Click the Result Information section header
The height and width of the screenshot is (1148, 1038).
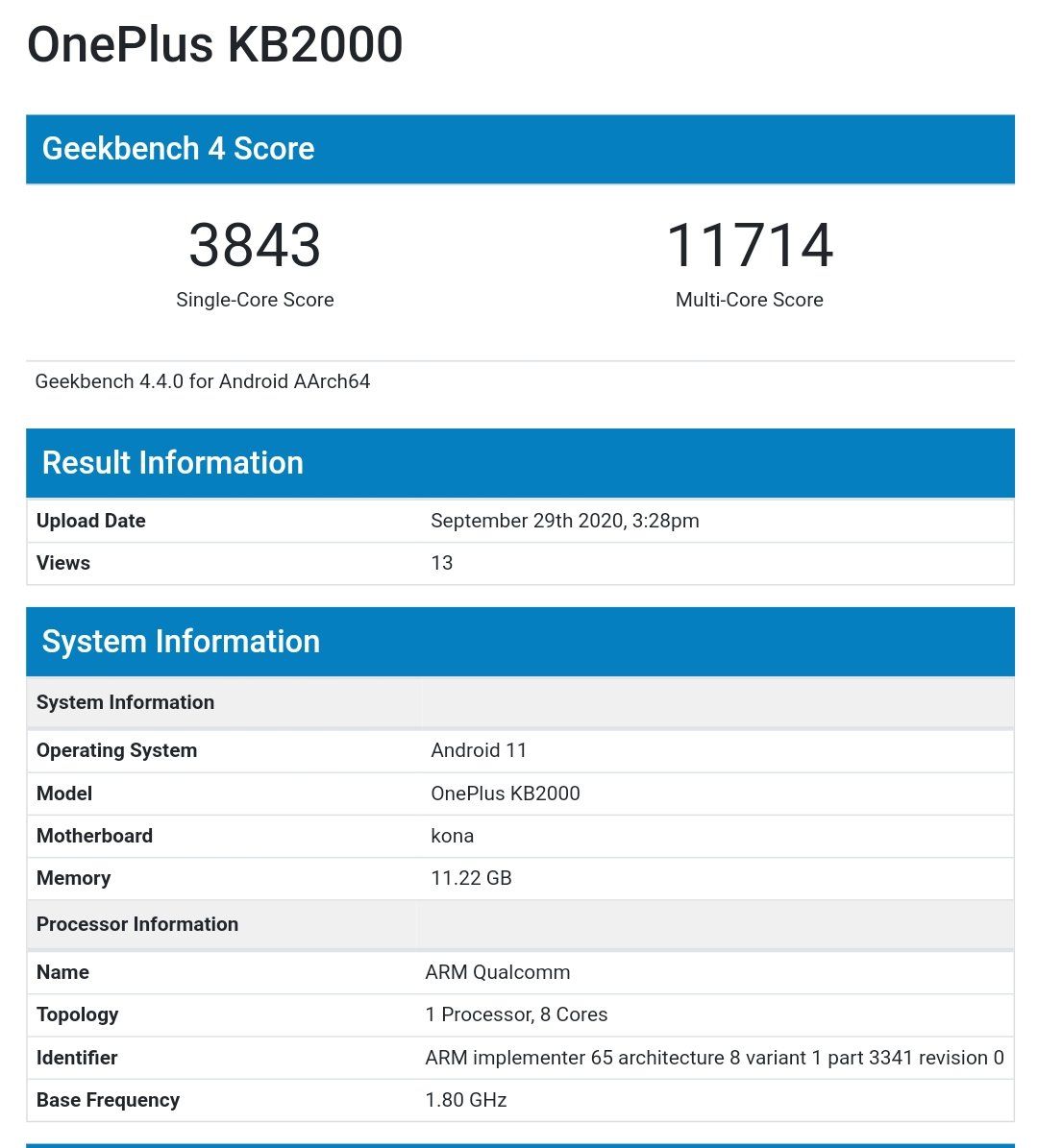pyautogui.click(x=173, y=463)
